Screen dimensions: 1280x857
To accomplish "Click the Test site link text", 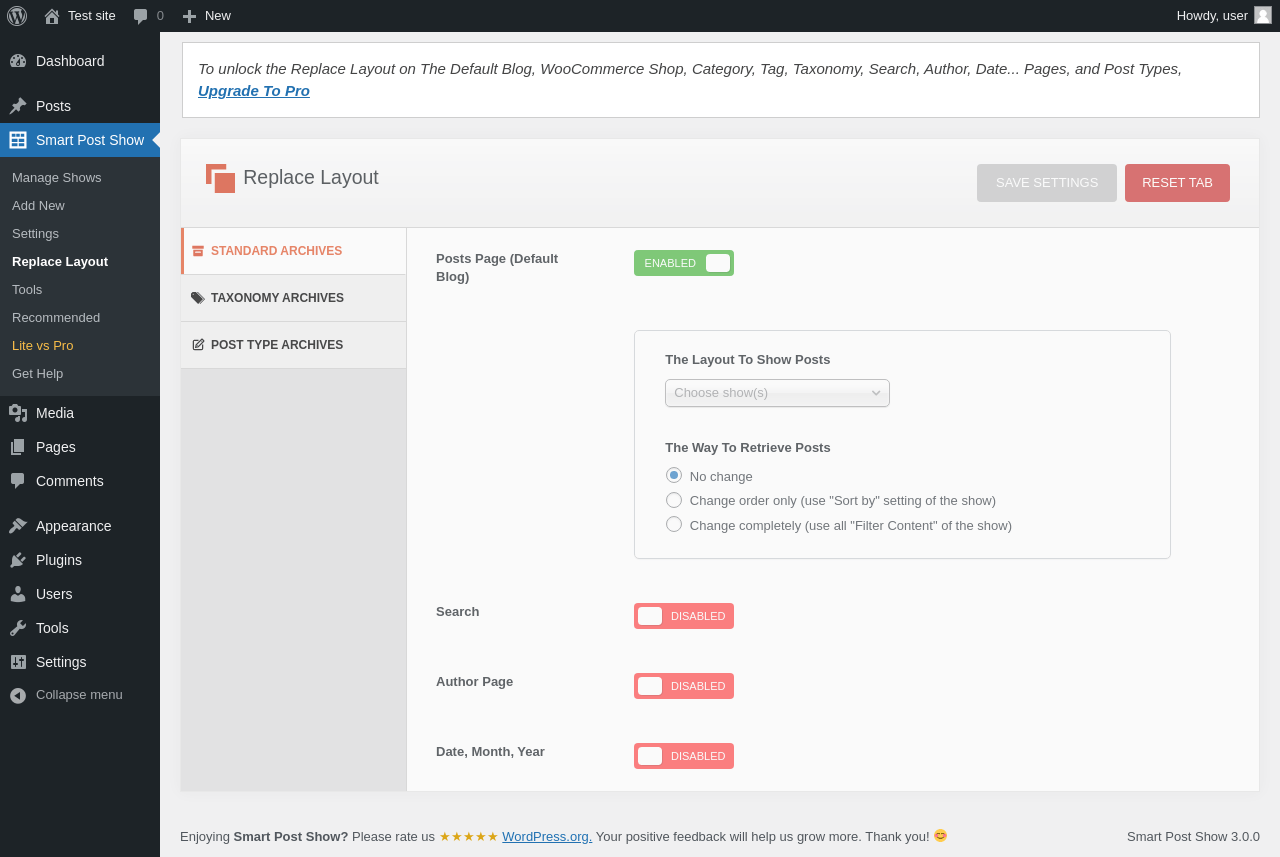I will tap(92, 15).
